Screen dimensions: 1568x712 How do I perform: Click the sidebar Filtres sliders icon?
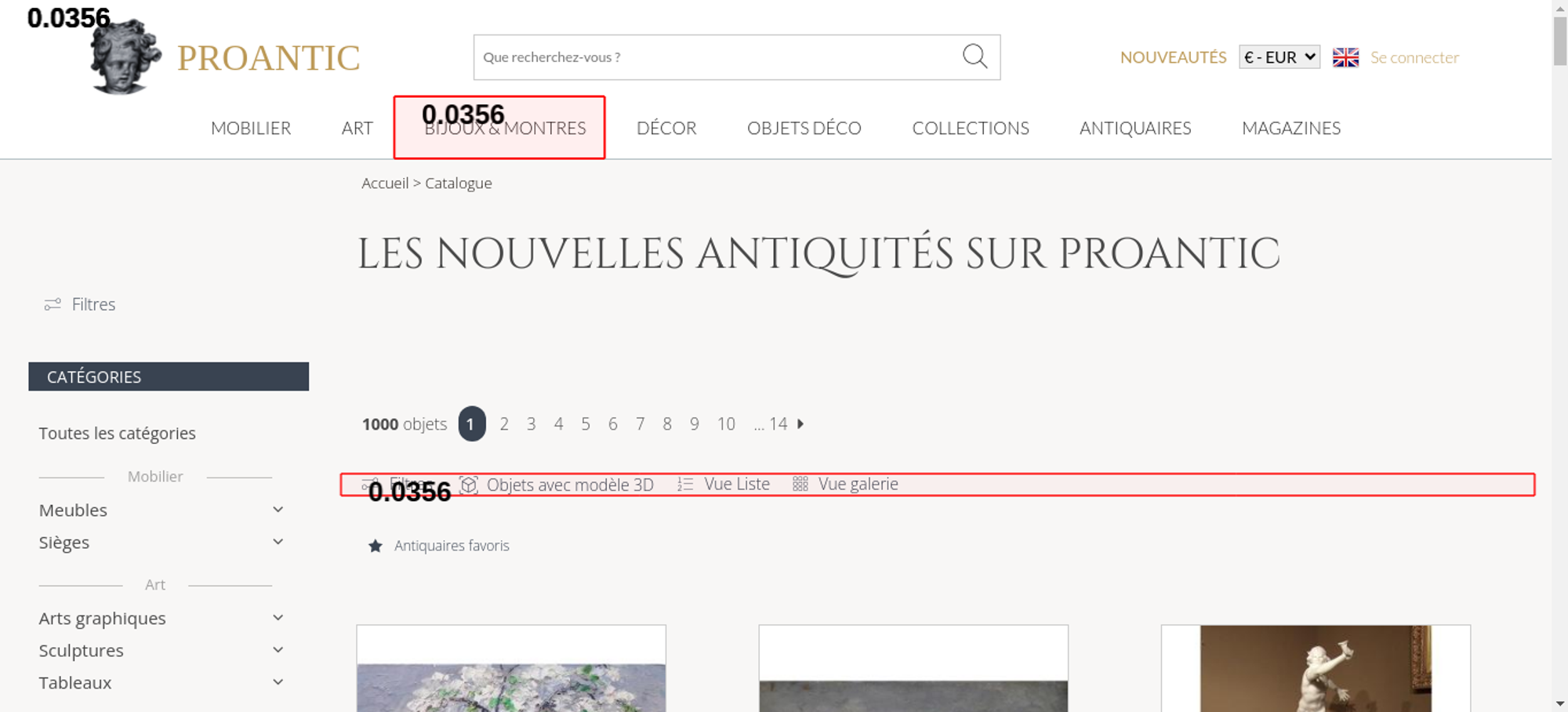(x=53, y=304)
